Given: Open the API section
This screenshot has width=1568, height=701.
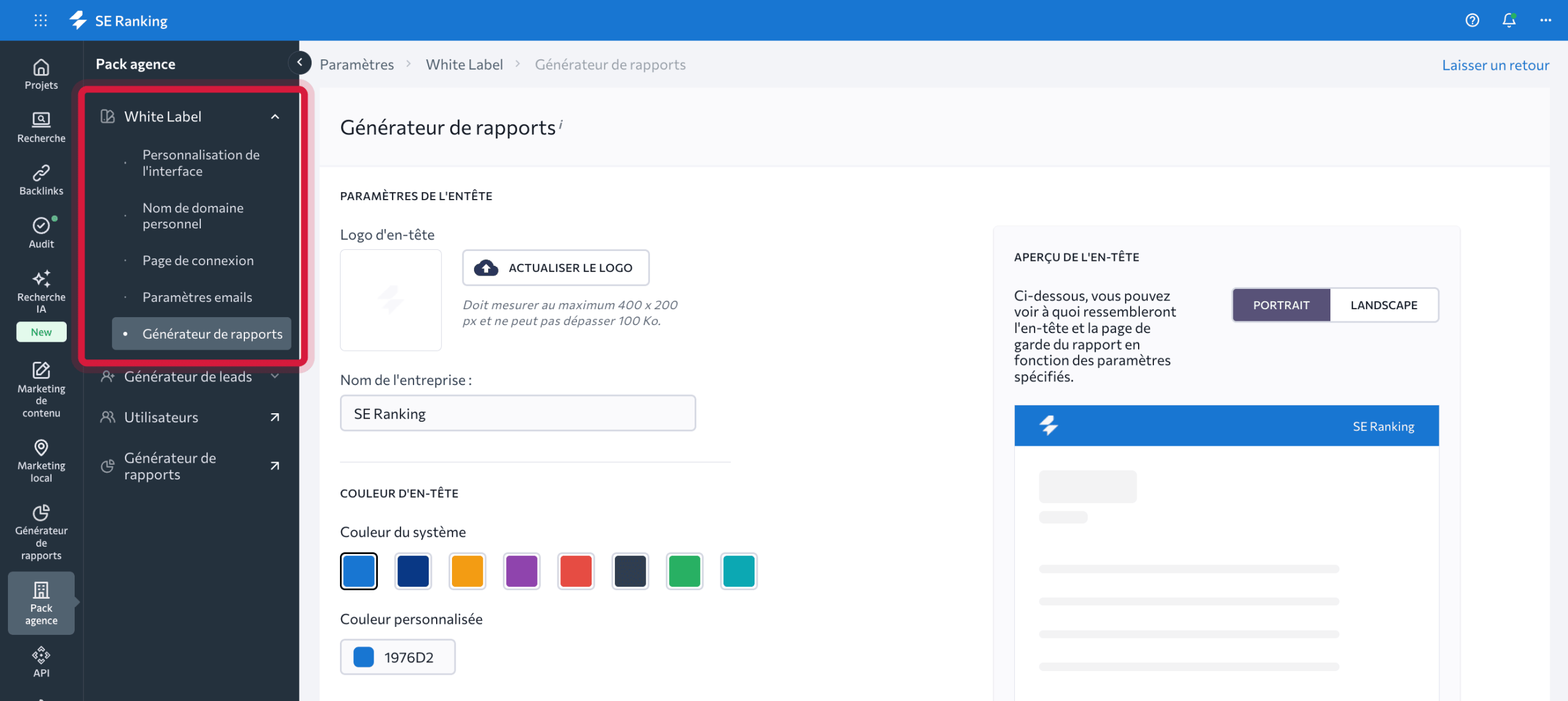Looking at the screenshot, I should [41, 662].
